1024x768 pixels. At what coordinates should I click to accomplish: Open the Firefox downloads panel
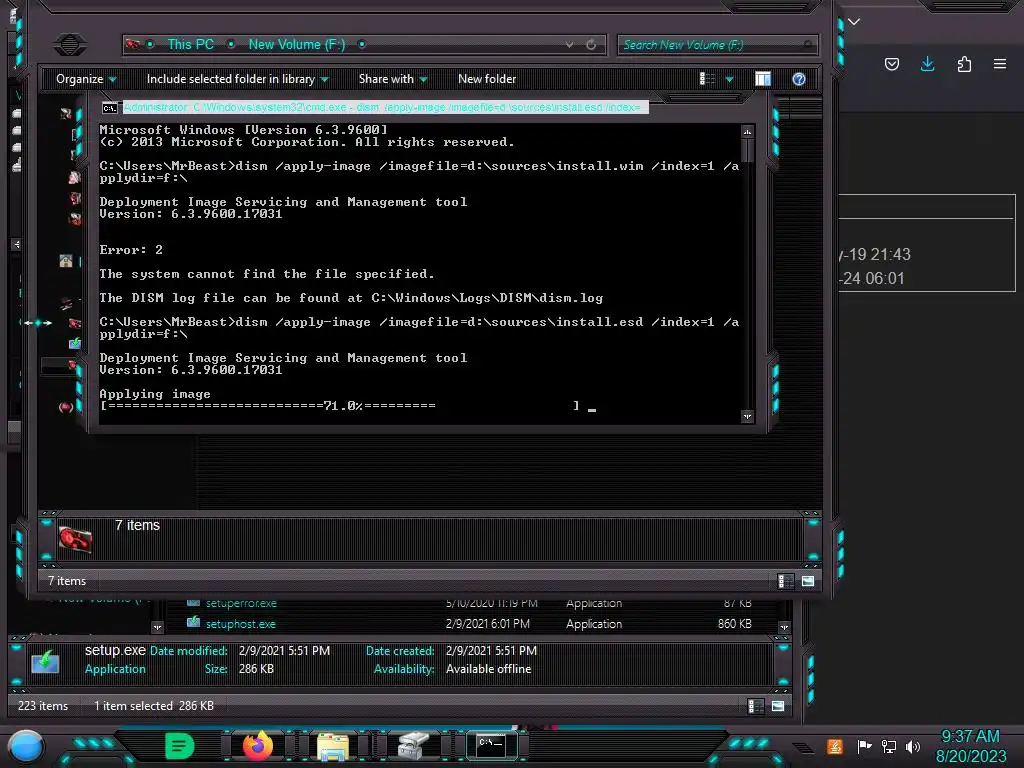(x=927, y=64)
